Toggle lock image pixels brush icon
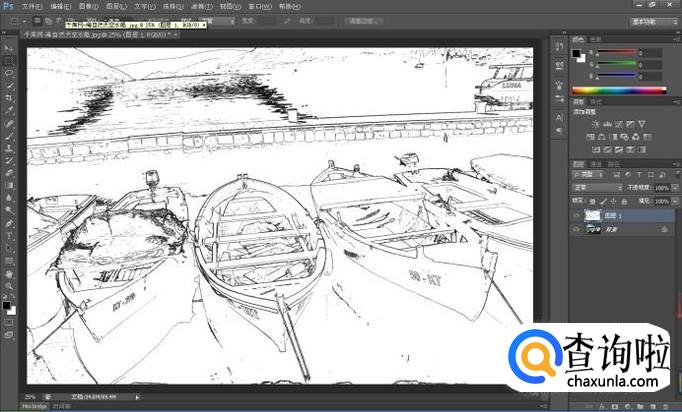 coord(603,201)
